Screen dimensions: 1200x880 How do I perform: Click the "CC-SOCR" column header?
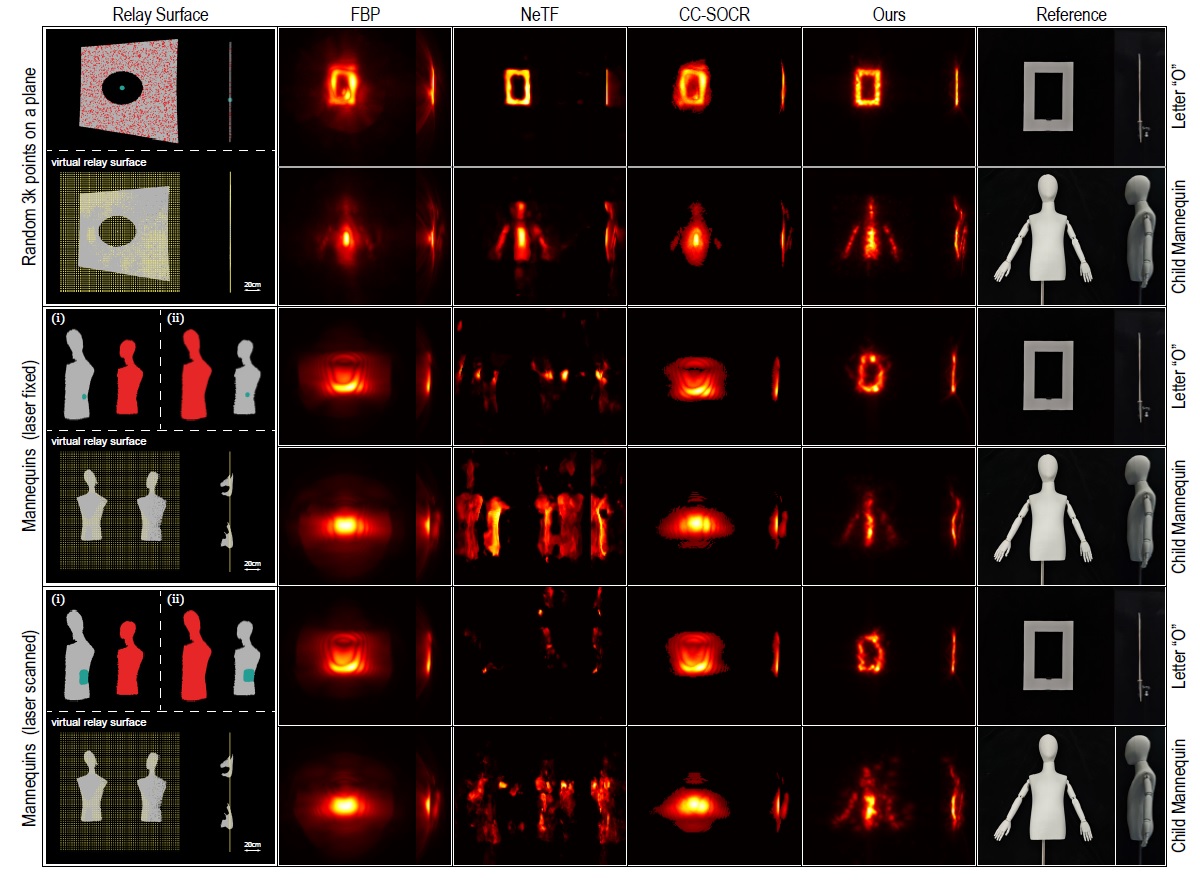coord(714,14)
